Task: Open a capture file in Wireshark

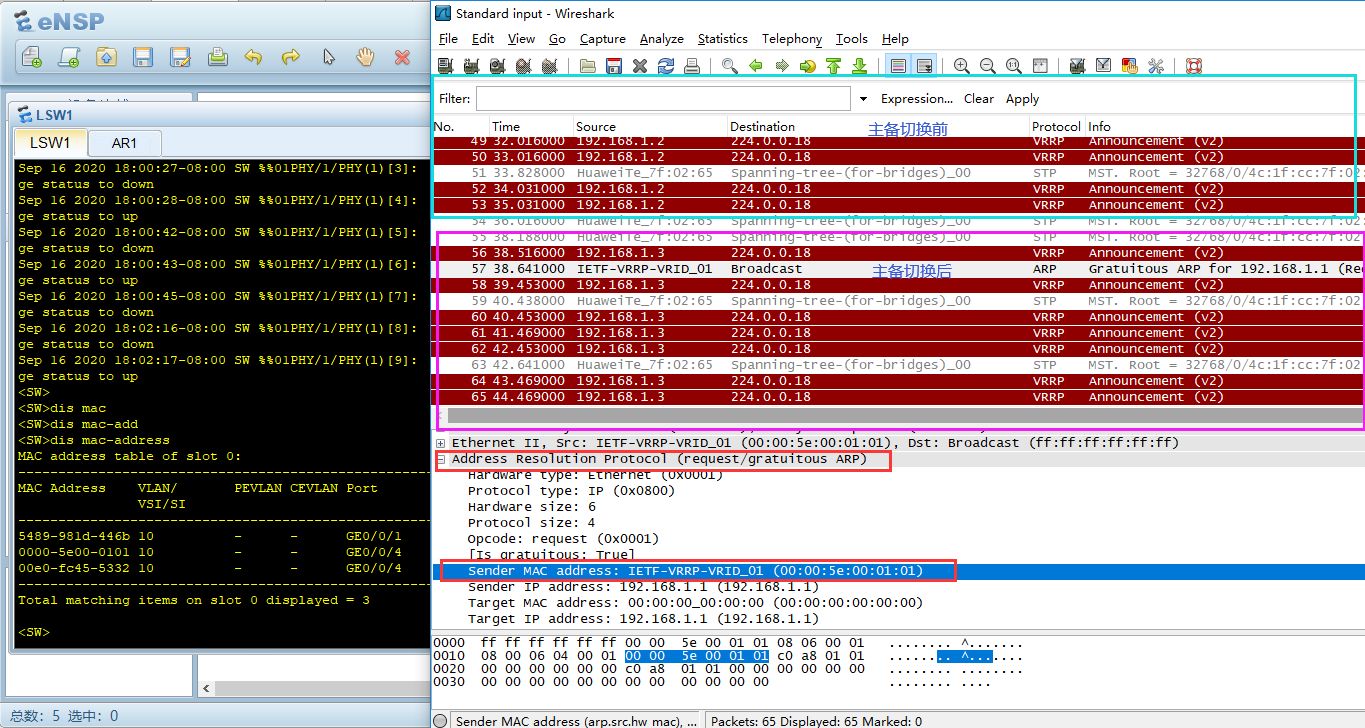Action: 588,66
